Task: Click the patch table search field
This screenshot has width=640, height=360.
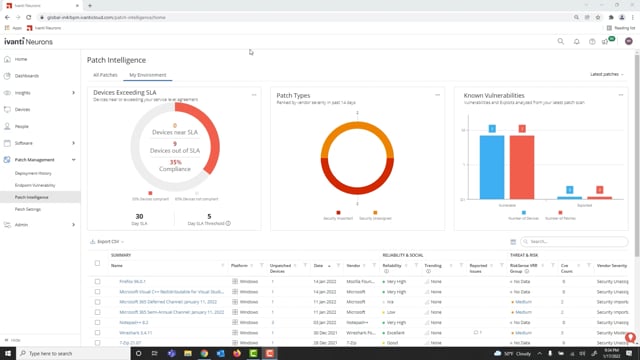Action: pos(574,242)
